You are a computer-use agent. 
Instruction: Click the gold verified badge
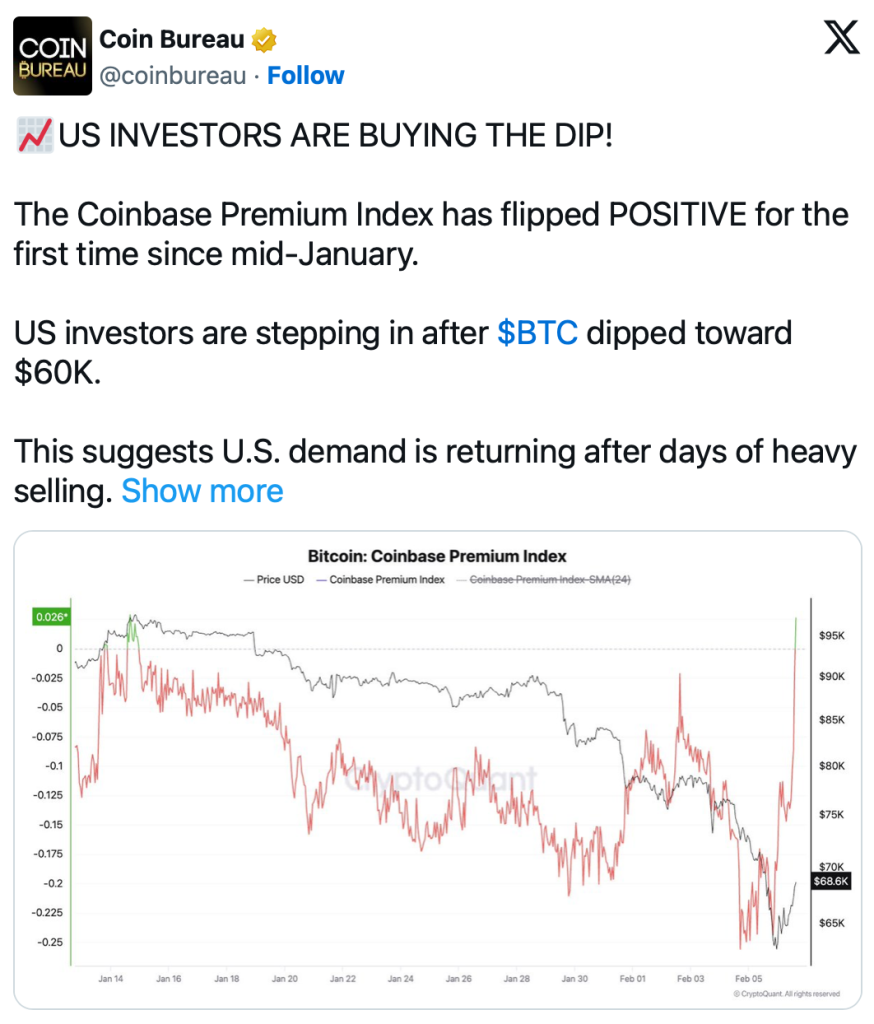pyautogui.click(x=264, y=41)
